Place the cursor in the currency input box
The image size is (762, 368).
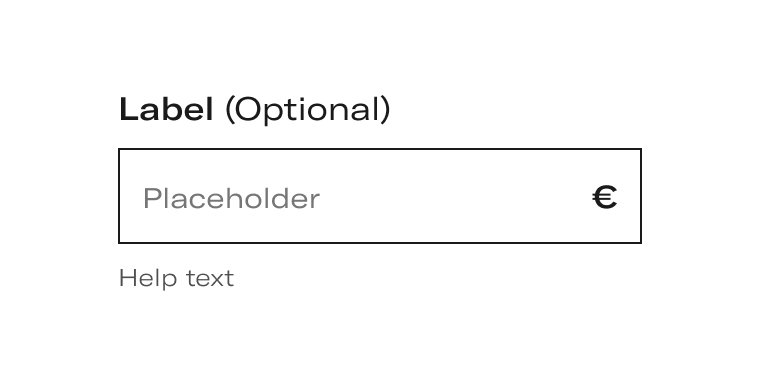[380, 196]
